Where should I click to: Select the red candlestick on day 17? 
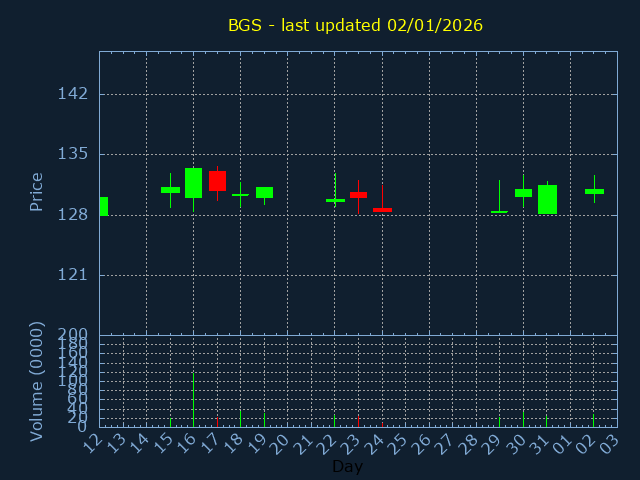coord(217,181)
